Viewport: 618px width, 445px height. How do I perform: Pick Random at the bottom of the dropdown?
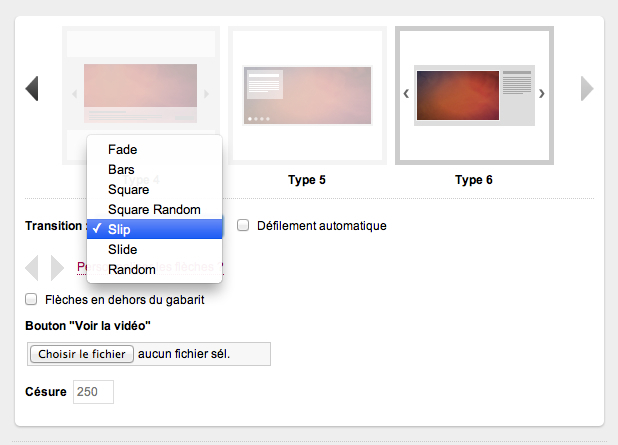click(x=132, y=270)
